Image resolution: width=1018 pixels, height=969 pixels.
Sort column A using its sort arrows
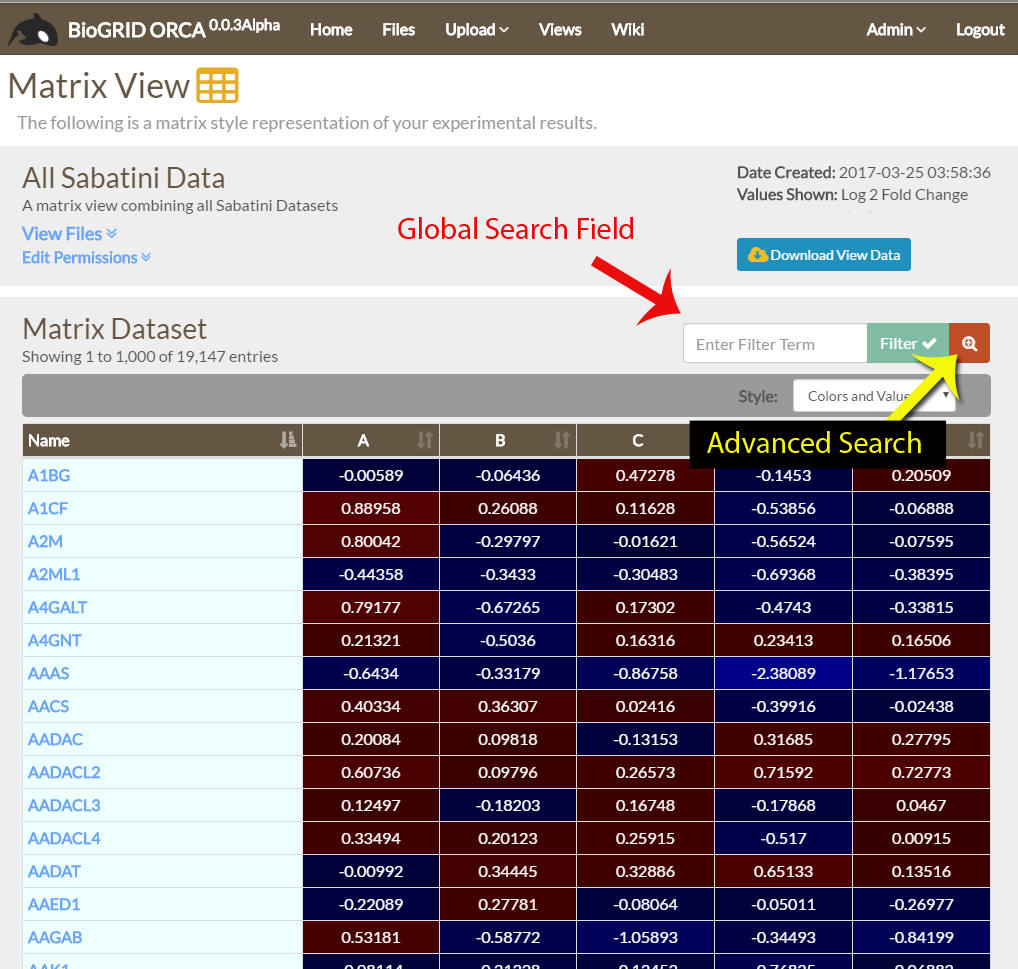click(425, 440)
